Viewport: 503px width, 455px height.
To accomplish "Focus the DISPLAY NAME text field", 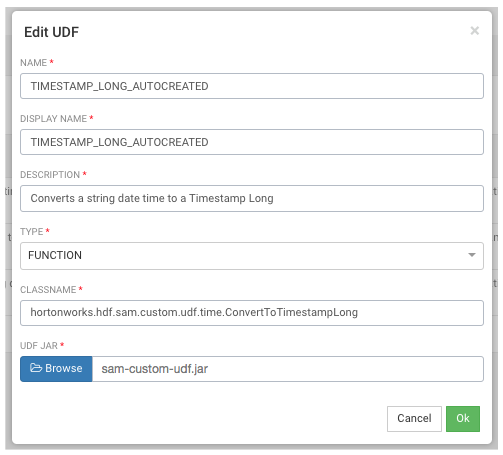I will [252, 142].
